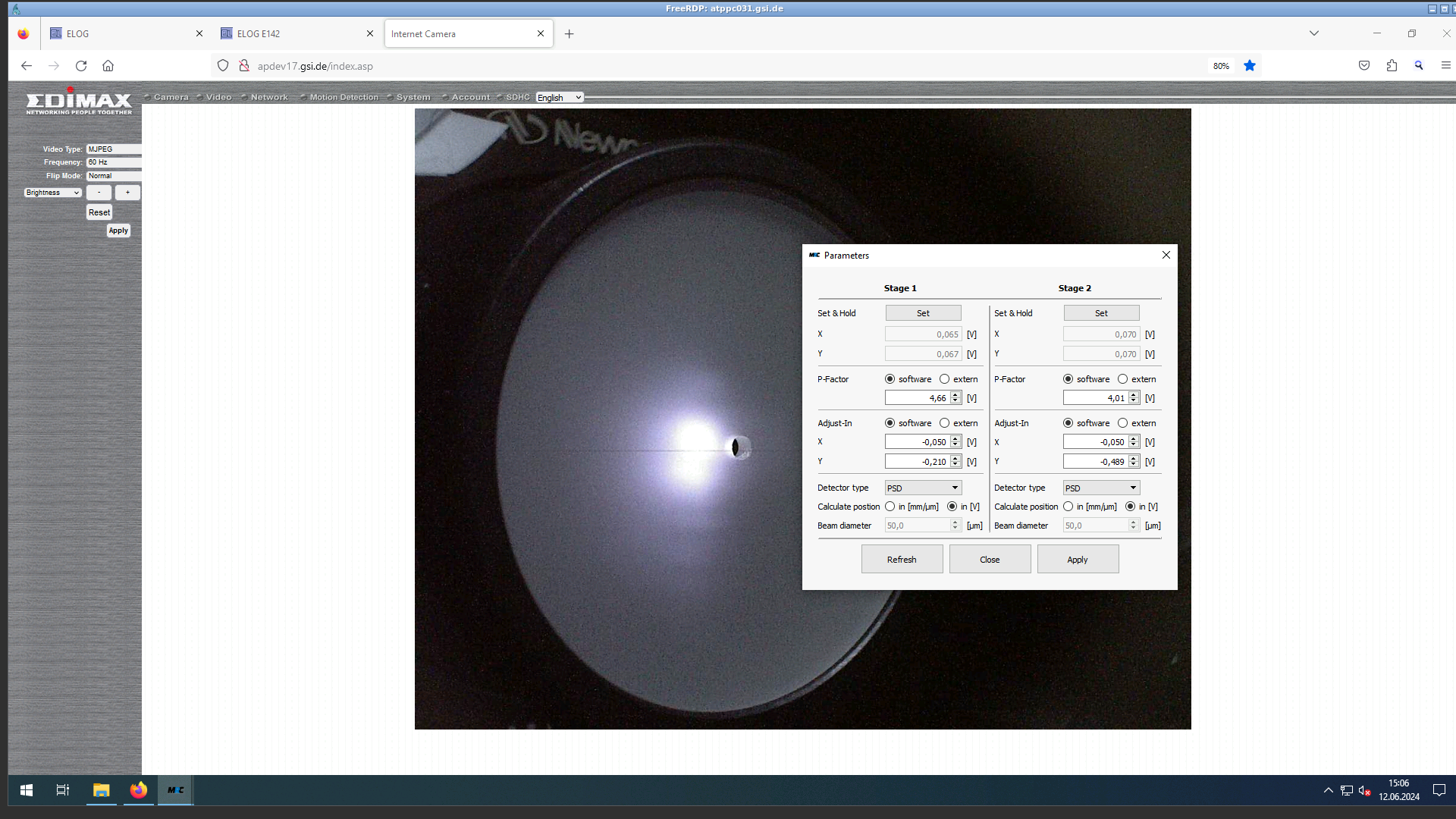The width and height of the screenshot is (1456, 819).
Task: Click Stage 2 Adjust-In Y field
Action: [1096, 462]
